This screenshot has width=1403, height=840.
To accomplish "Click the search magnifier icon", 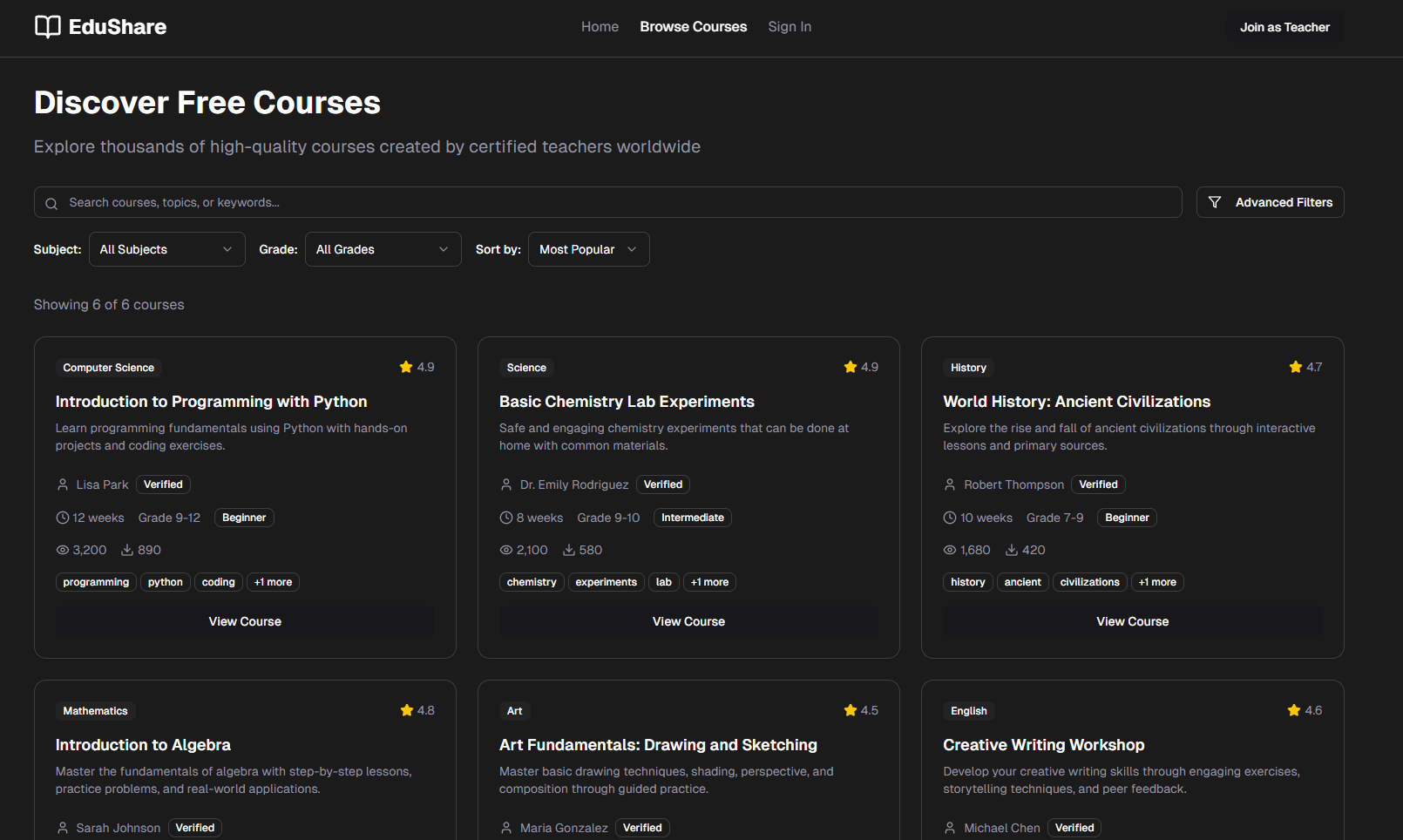I will point(51,203).
